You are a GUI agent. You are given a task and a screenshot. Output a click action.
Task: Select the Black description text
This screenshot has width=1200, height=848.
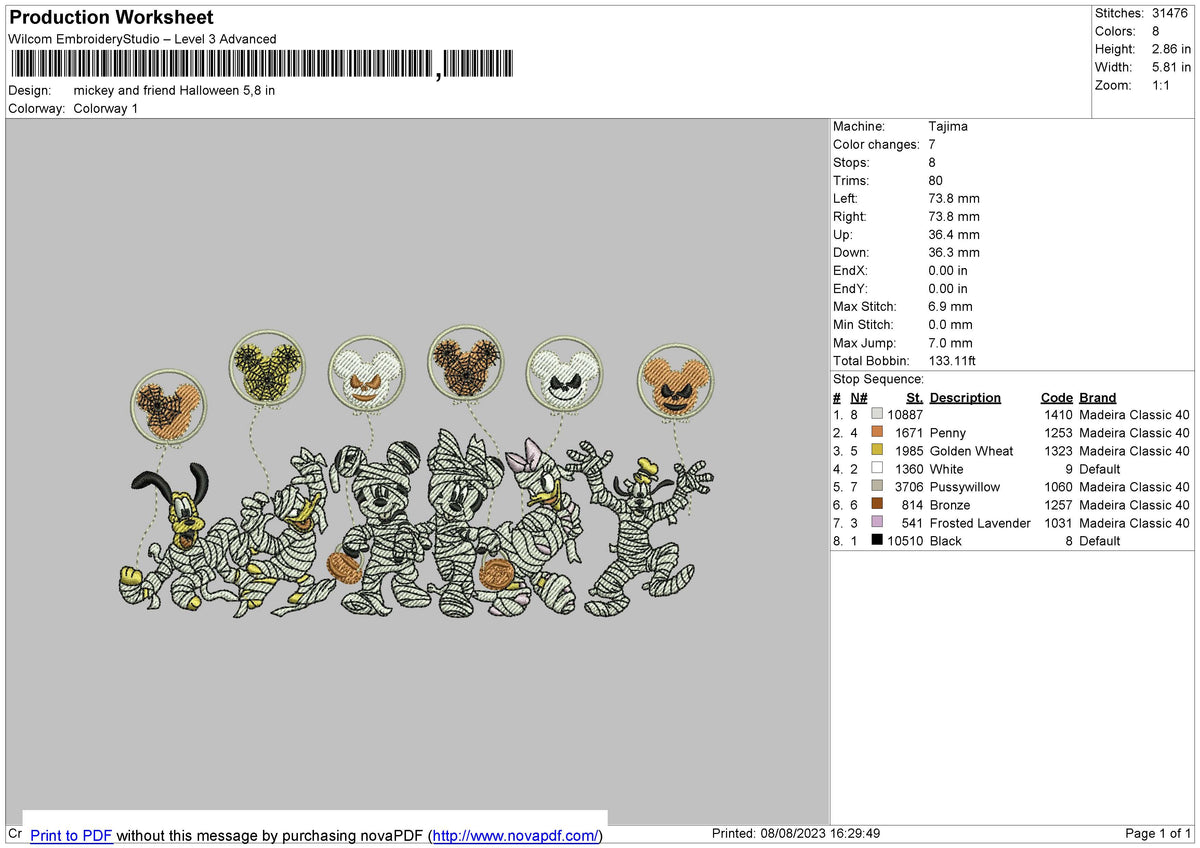pyautogui.click(x=945, y=540)
